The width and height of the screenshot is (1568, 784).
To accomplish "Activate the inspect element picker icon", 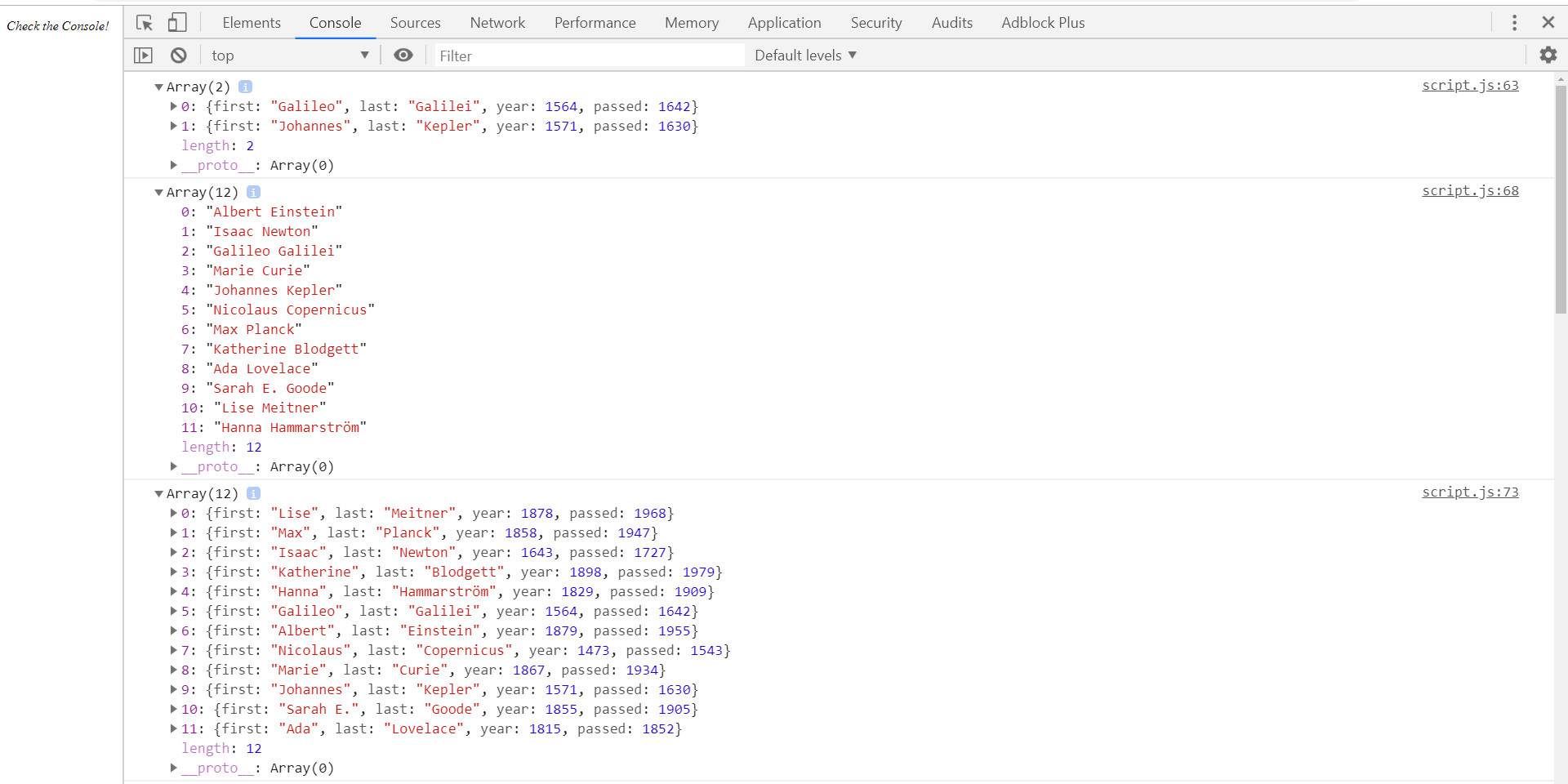I will coord(145,23).
